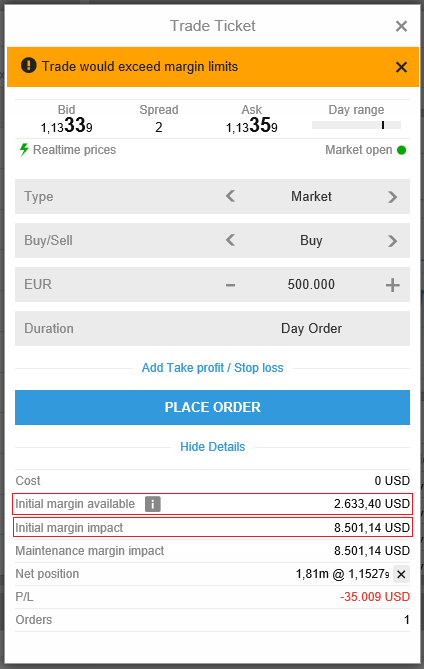Click the green Market open indicator
This screenshot has height=669, width=424.
401,150
